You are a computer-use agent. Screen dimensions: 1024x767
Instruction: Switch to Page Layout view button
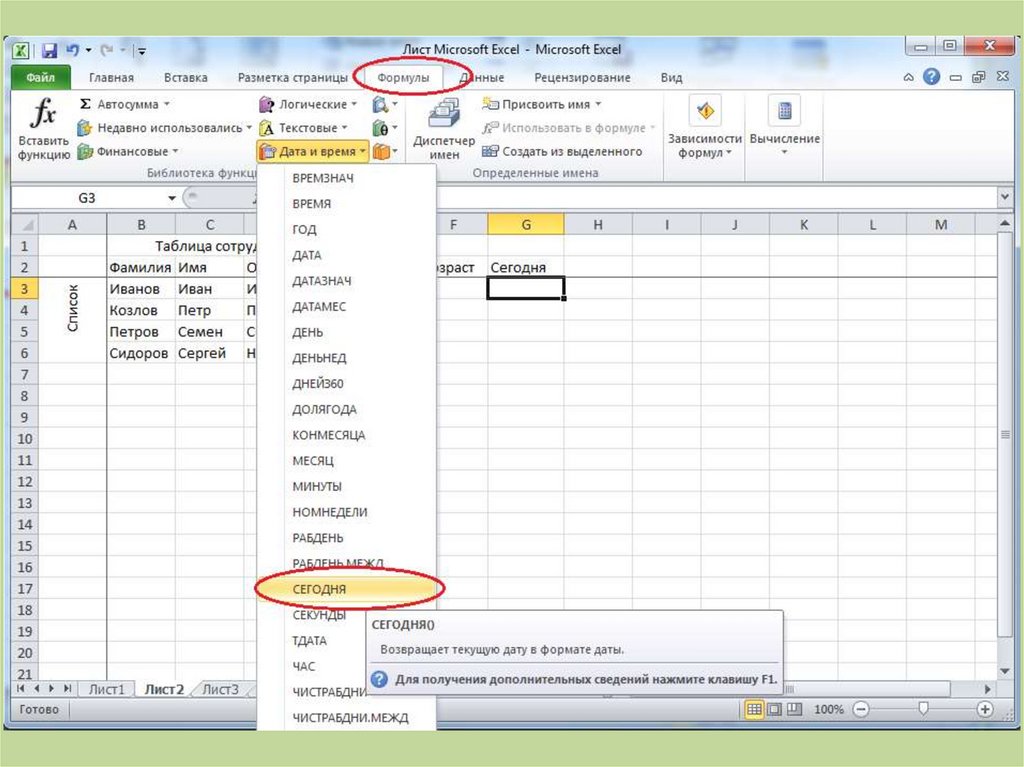[x=774, y=709]
